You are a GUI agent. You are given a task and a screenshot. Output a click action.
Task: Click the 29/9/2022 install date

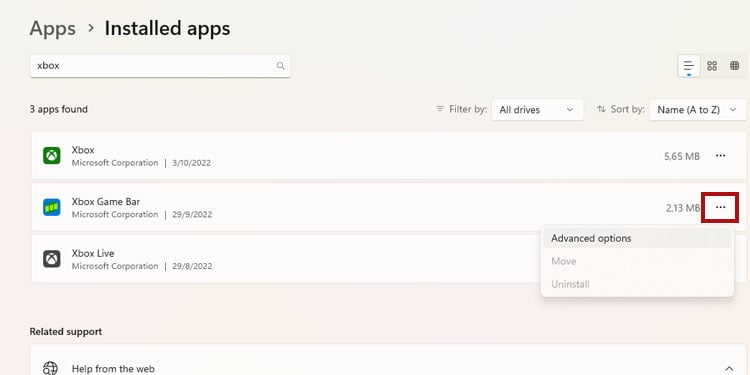coord(192,215)
